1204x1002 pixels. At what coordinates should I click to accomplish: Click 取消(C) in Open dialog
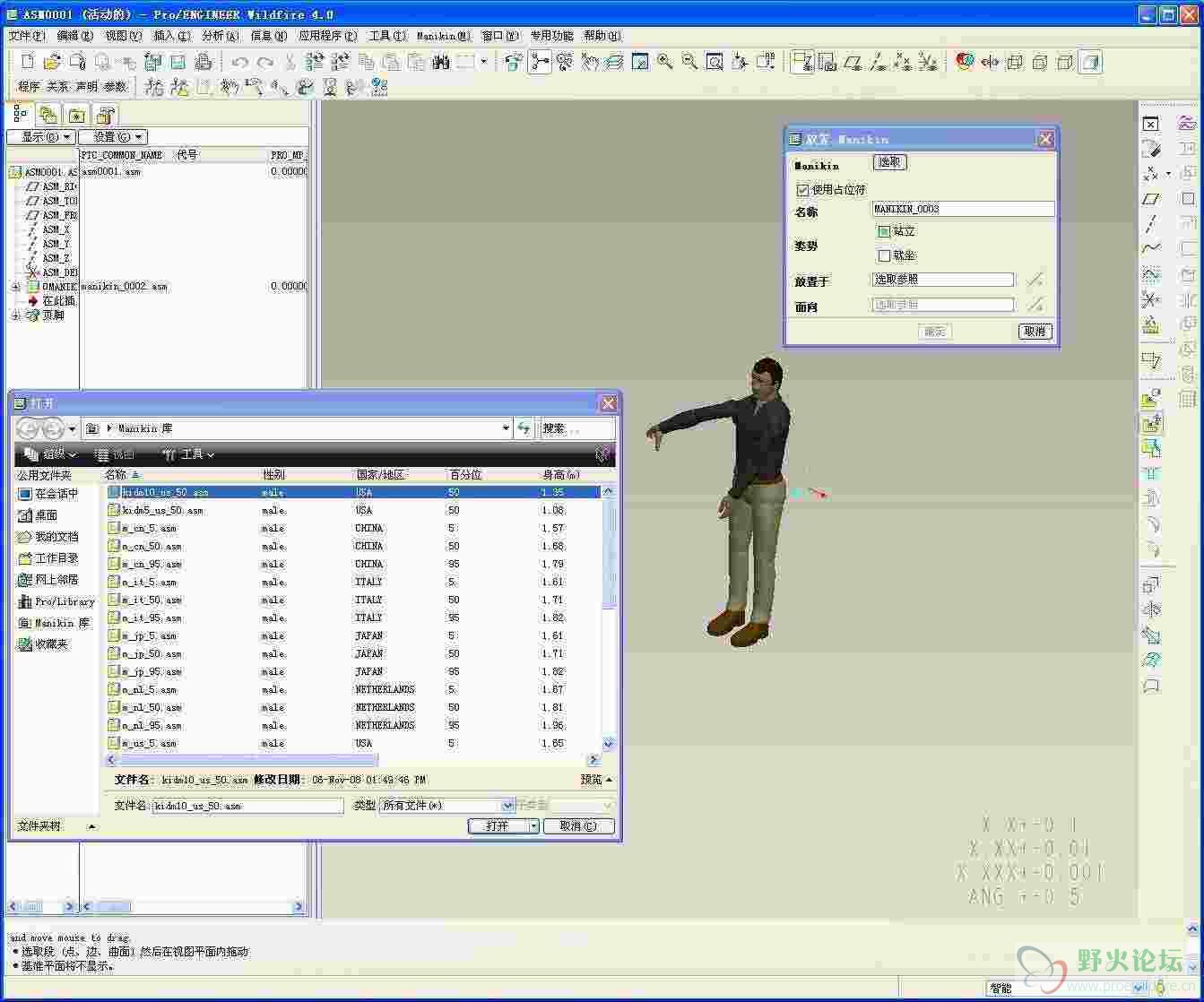click(577, 826)
